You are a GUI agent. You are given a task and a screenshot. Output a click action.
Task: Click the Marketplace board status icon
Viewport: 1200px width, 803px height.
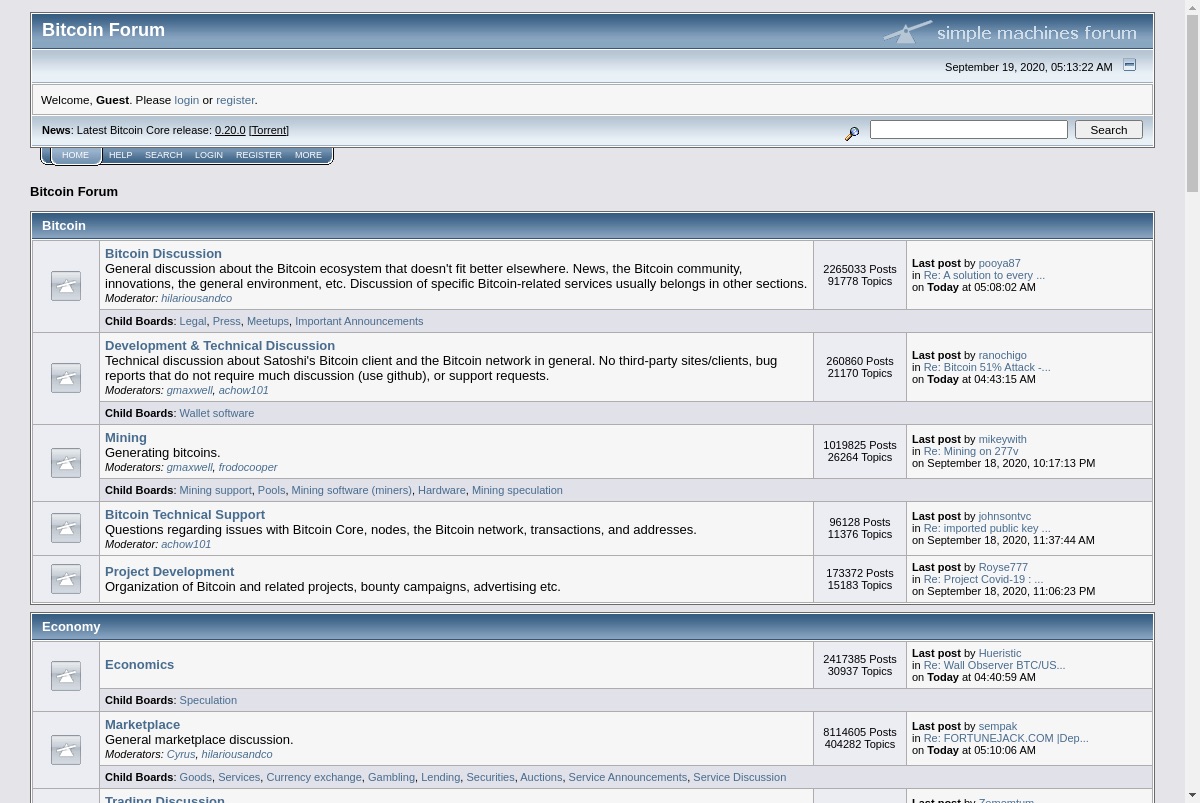tap(66, 750)
